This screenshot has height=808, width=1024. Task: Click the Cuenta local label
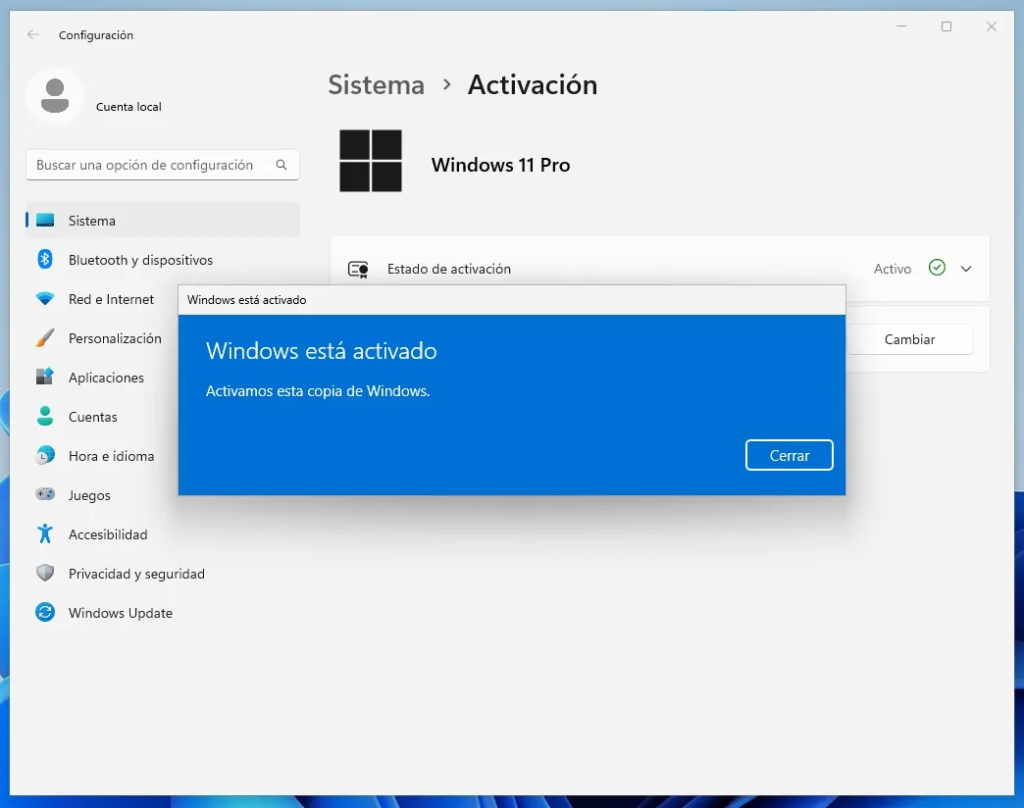click(x=129, y=106)
